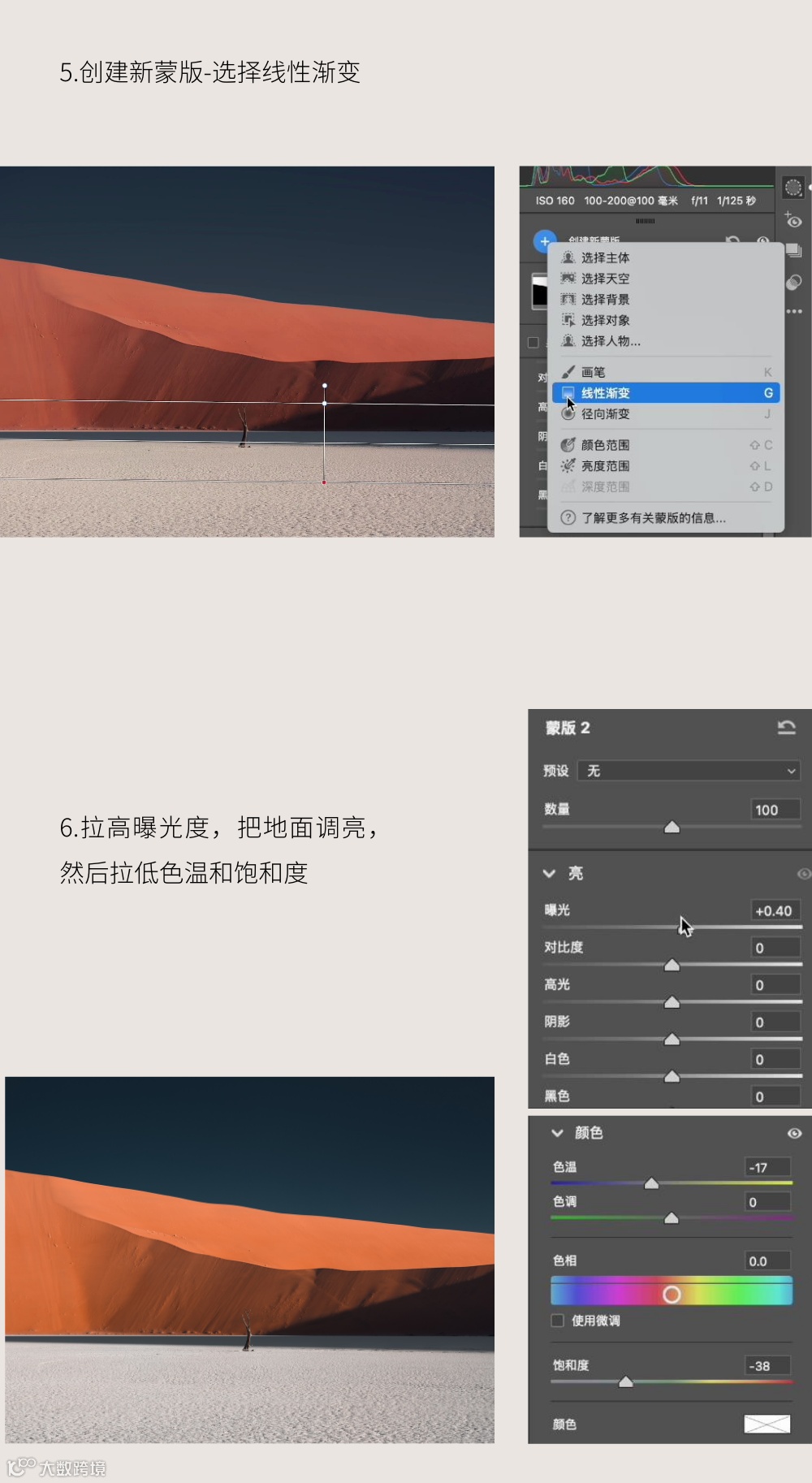Open the snapshots stacked-squares icon

(x=793, y=252)
